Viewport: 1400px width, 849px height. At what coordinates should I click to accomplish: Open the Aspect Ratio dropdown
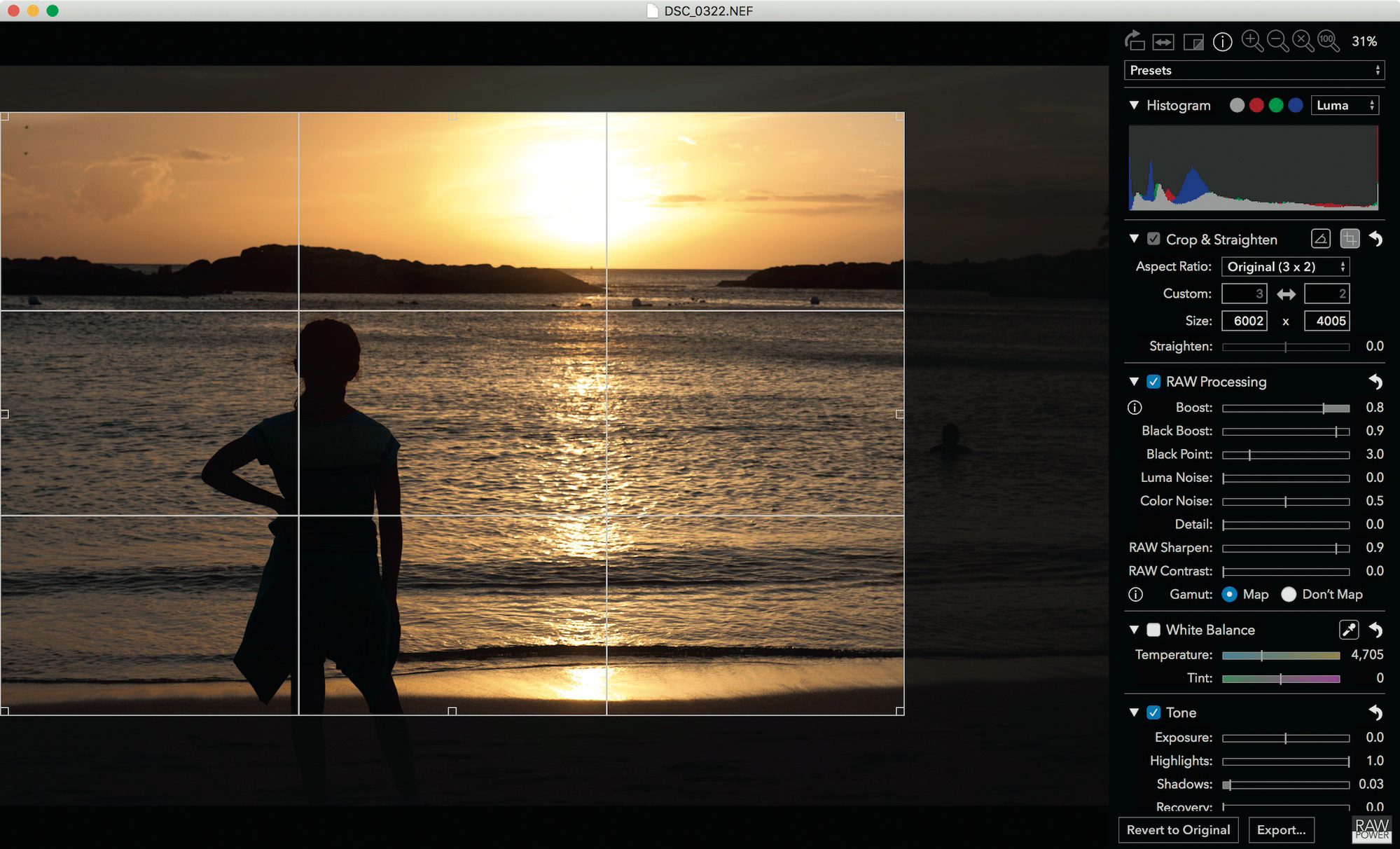[1285, 267]
